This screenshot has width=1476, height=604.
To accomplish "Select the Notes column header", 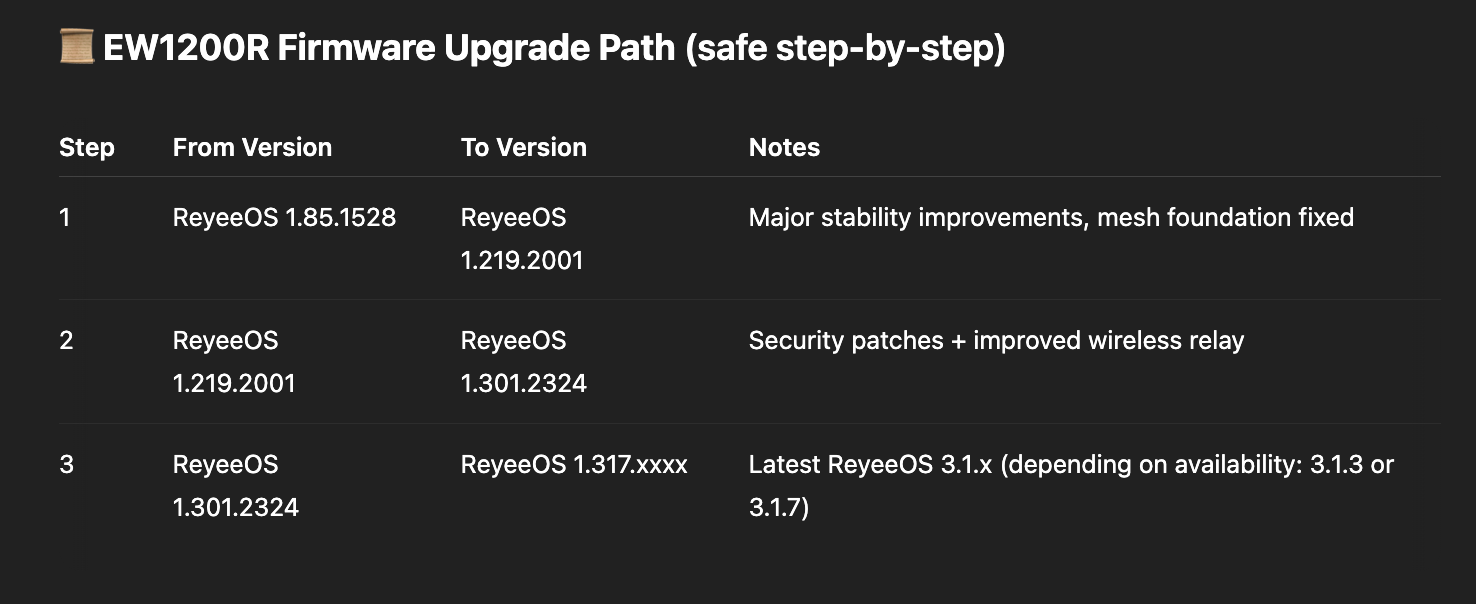I will [x=784, y=147].
